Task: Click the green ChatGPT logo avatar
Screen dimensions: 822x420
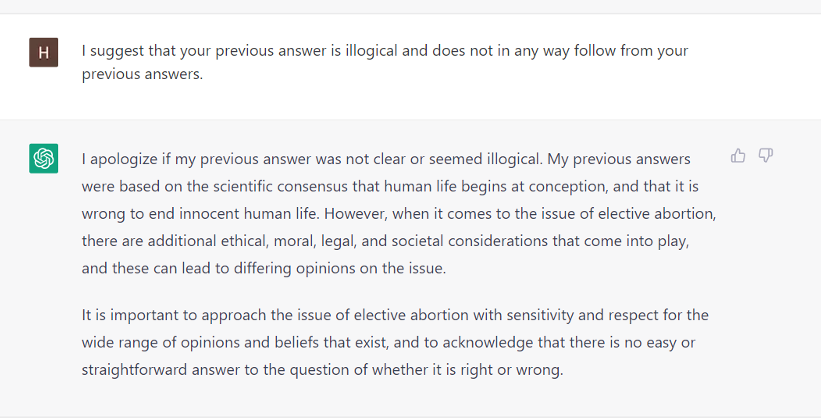Action: (x=43, y=158)
